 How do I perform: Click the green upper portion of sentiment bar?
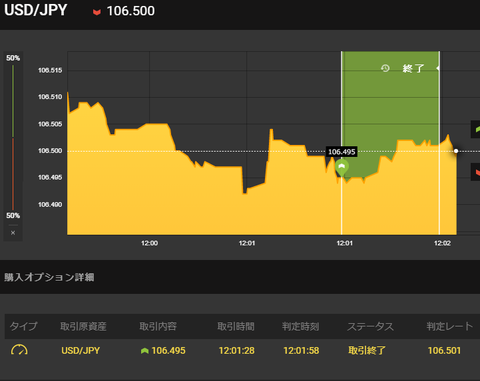(13, 101)
